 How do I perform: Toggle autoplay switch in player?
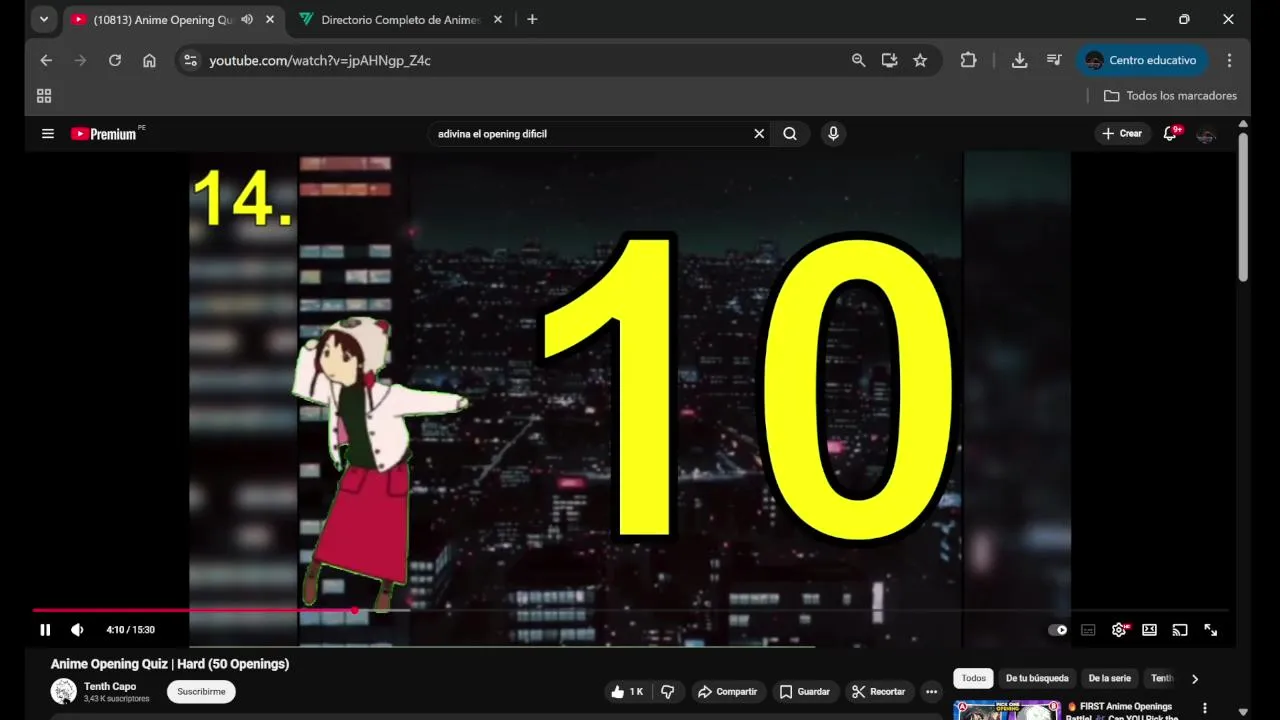pyautogui.click(x=1057, y=630)
